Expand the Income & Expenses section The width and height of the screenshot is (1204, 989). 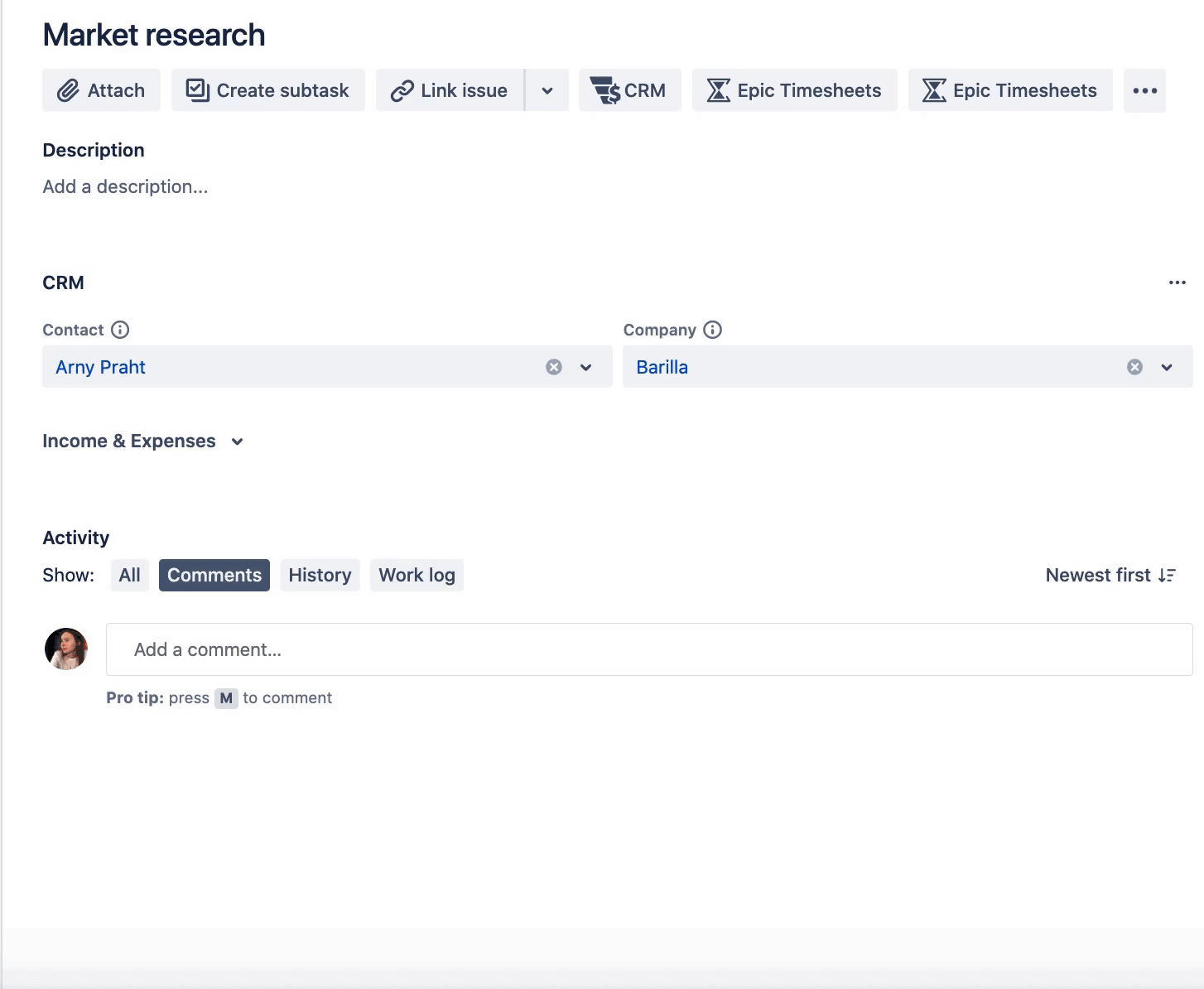click(237, 441)
